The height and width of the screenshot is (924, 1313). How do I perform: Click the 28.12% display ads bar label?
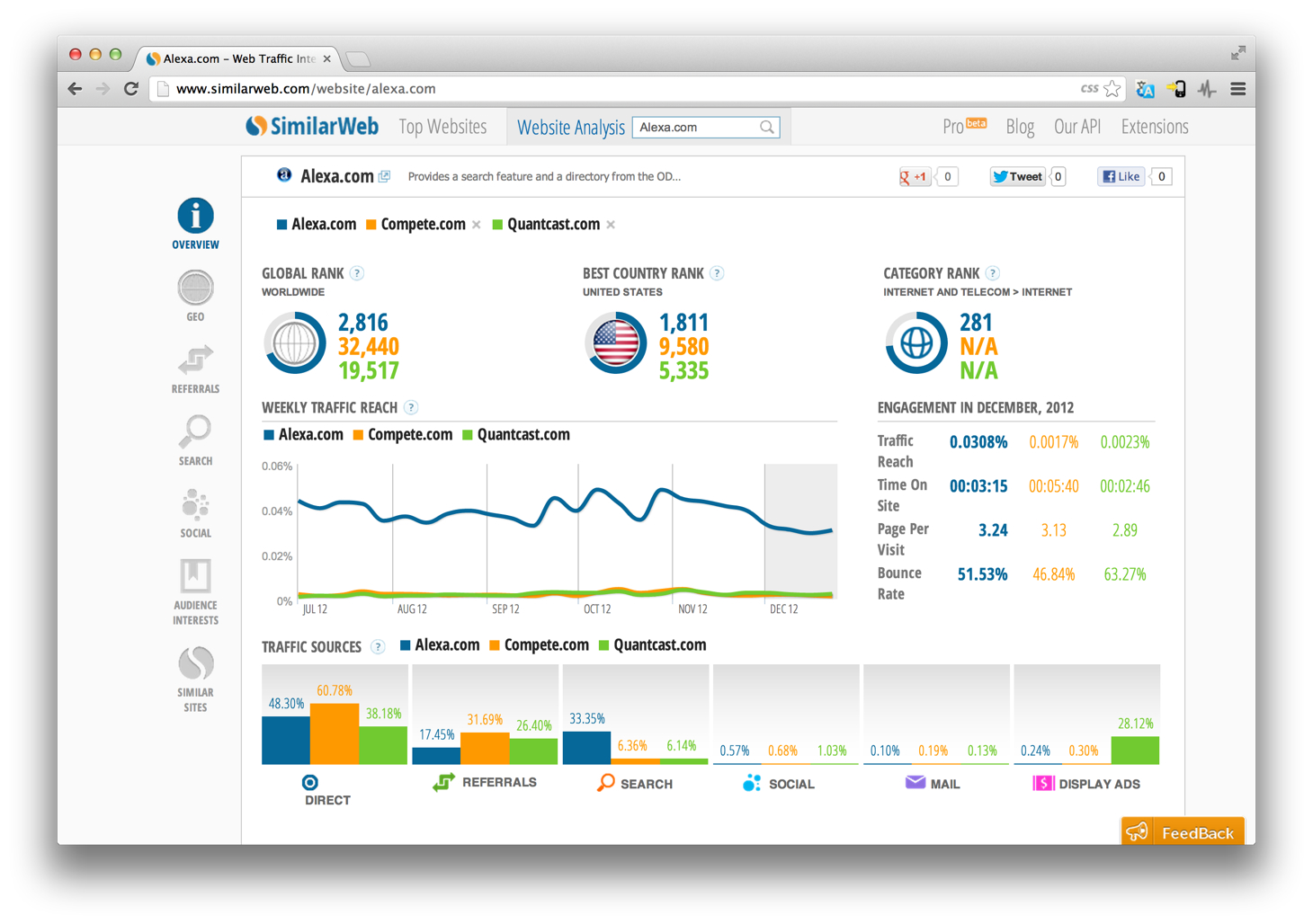tap(1135, 724)
